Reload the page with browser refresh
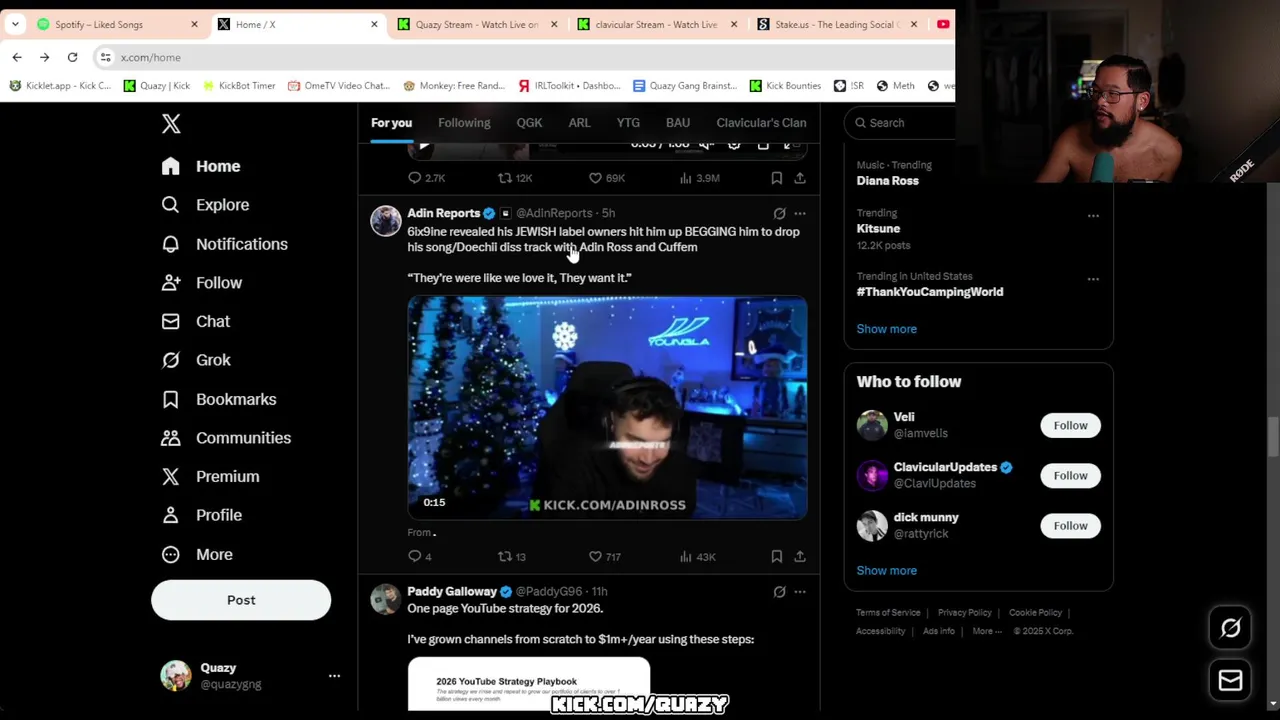The height and width of the screenshot is (720, 1280). click(72, 58)
